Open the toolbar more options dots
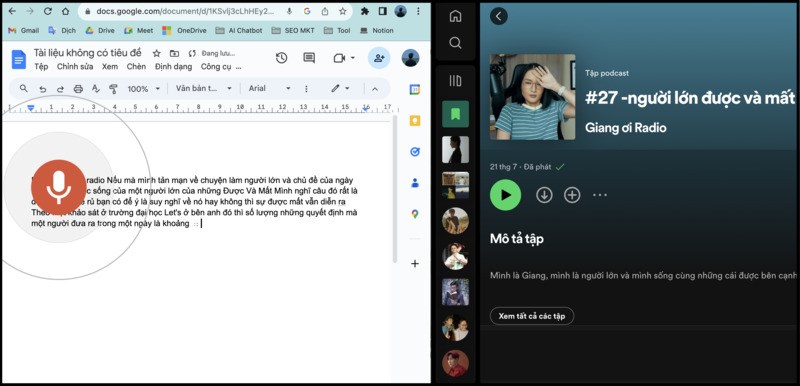The height and width of the screenshot is (386, 800). tap(306, 89)
